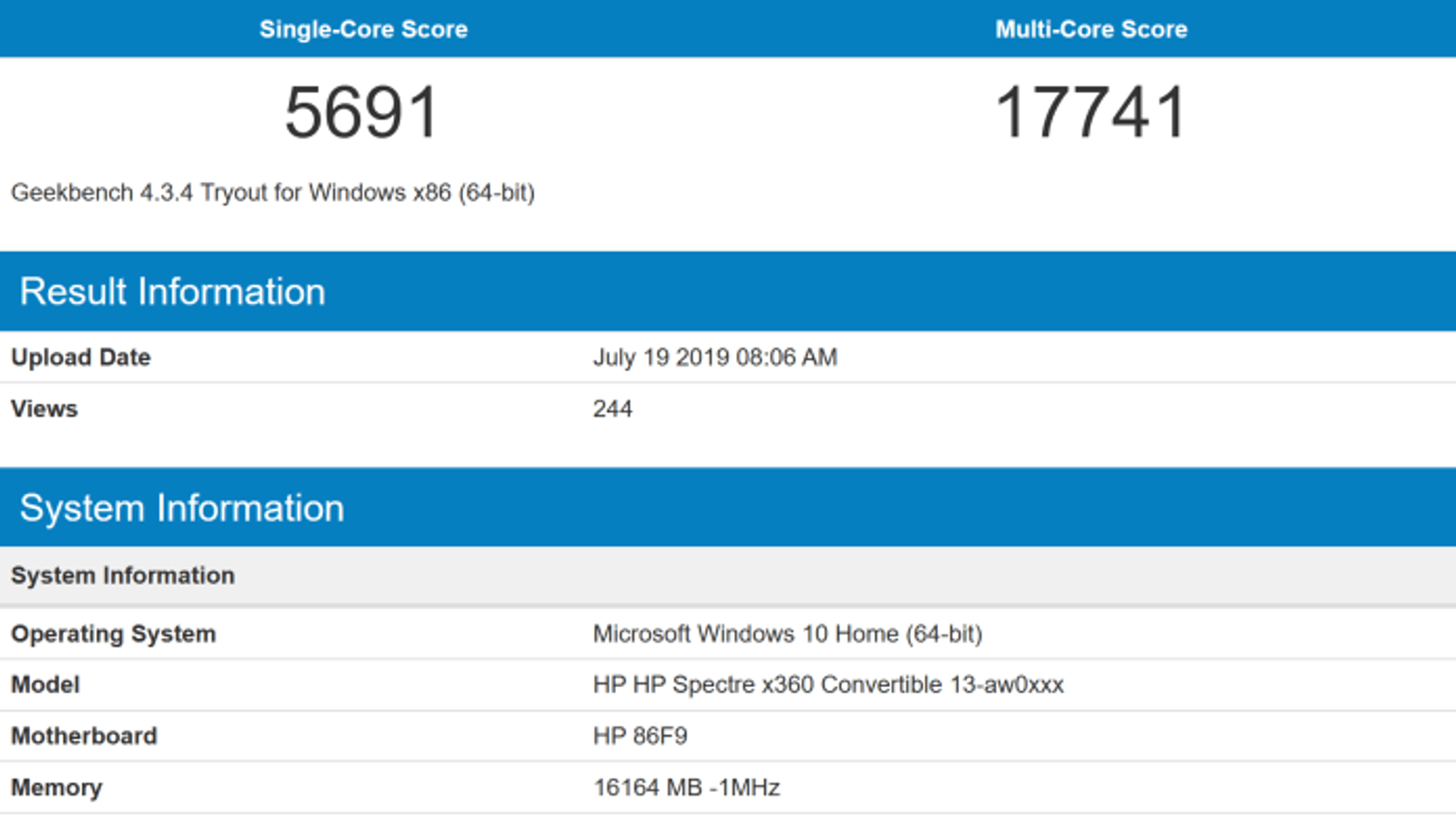This screenshot has height=819, width=1456.
Task: Click the Upload Date label
Action: point(81,358)
